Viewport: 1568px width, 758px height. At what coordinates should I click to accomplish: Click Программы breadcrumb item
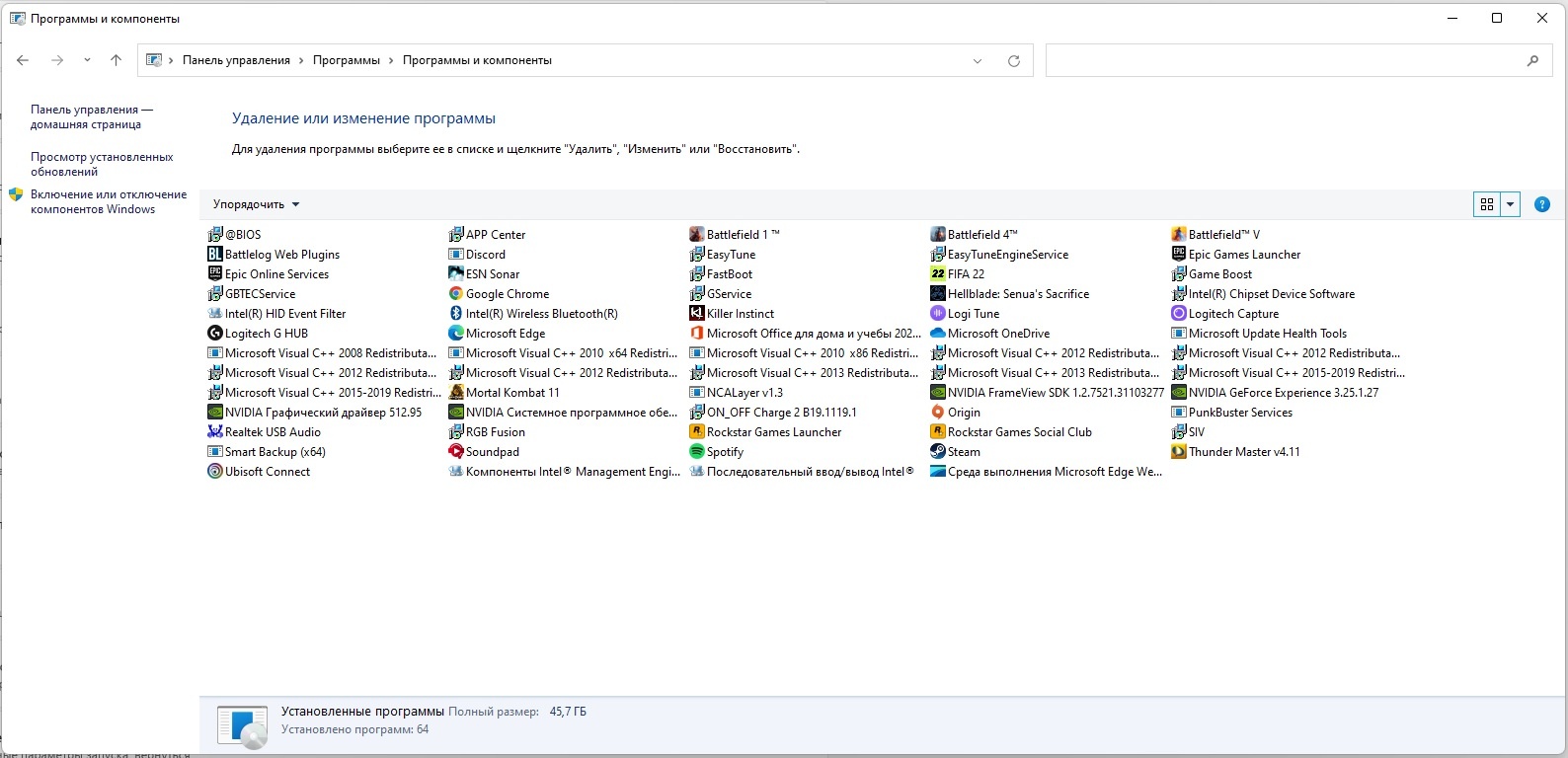[347, 60]
